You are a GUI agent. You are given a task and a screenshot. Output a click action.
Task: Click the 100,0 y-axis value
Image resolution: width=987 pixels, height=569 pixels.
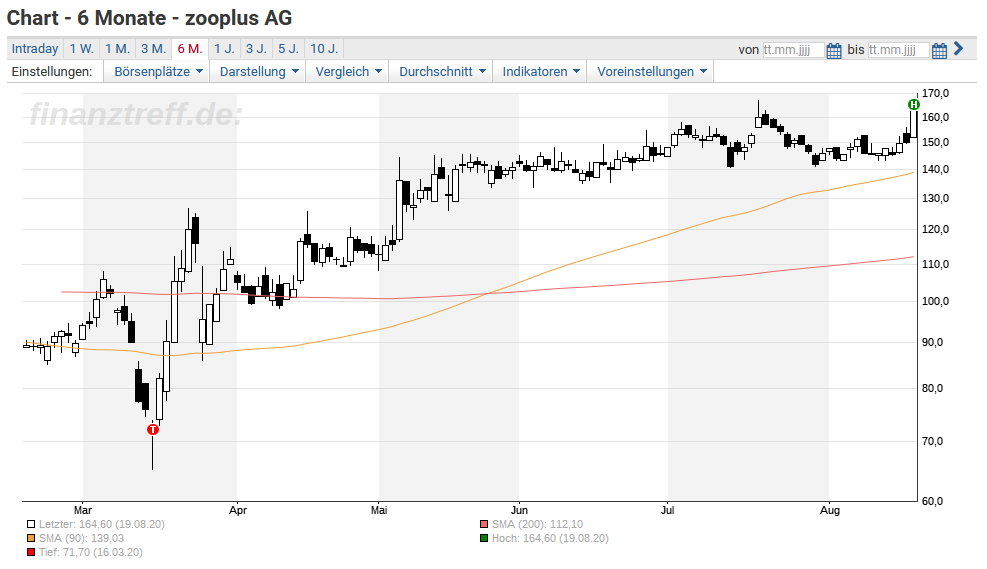pyautogui.click(x=936, y=301)
